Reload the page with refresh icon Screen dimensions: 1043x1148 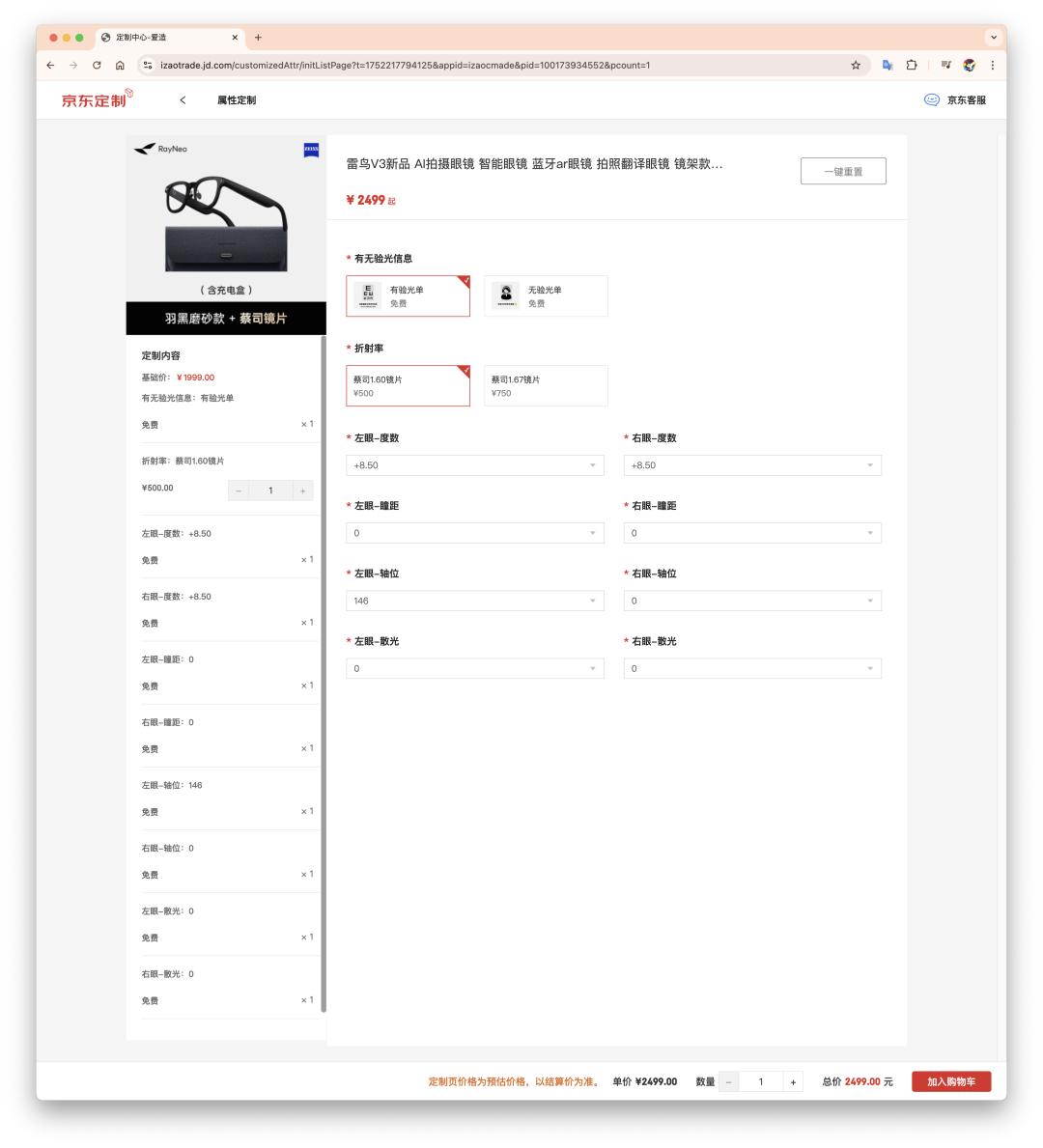97,65
